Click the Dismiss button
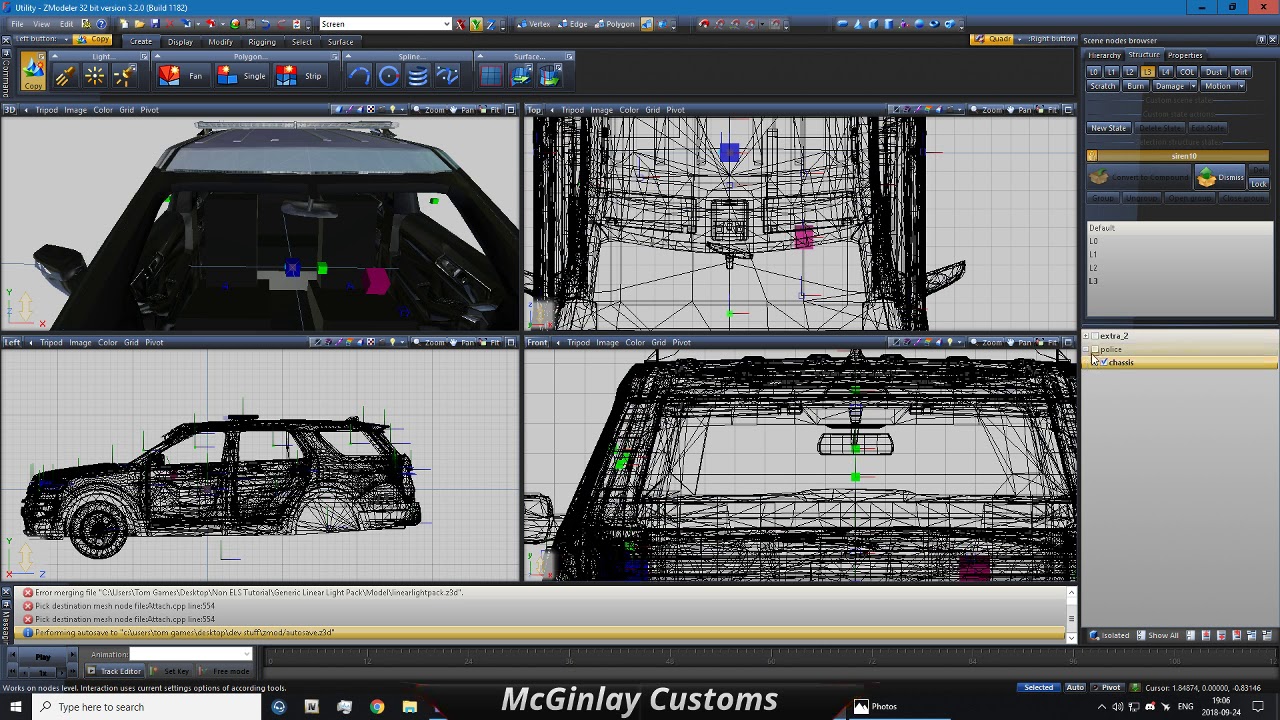Viewport: 1280px width, 720px height. [x=1220, y=178]
